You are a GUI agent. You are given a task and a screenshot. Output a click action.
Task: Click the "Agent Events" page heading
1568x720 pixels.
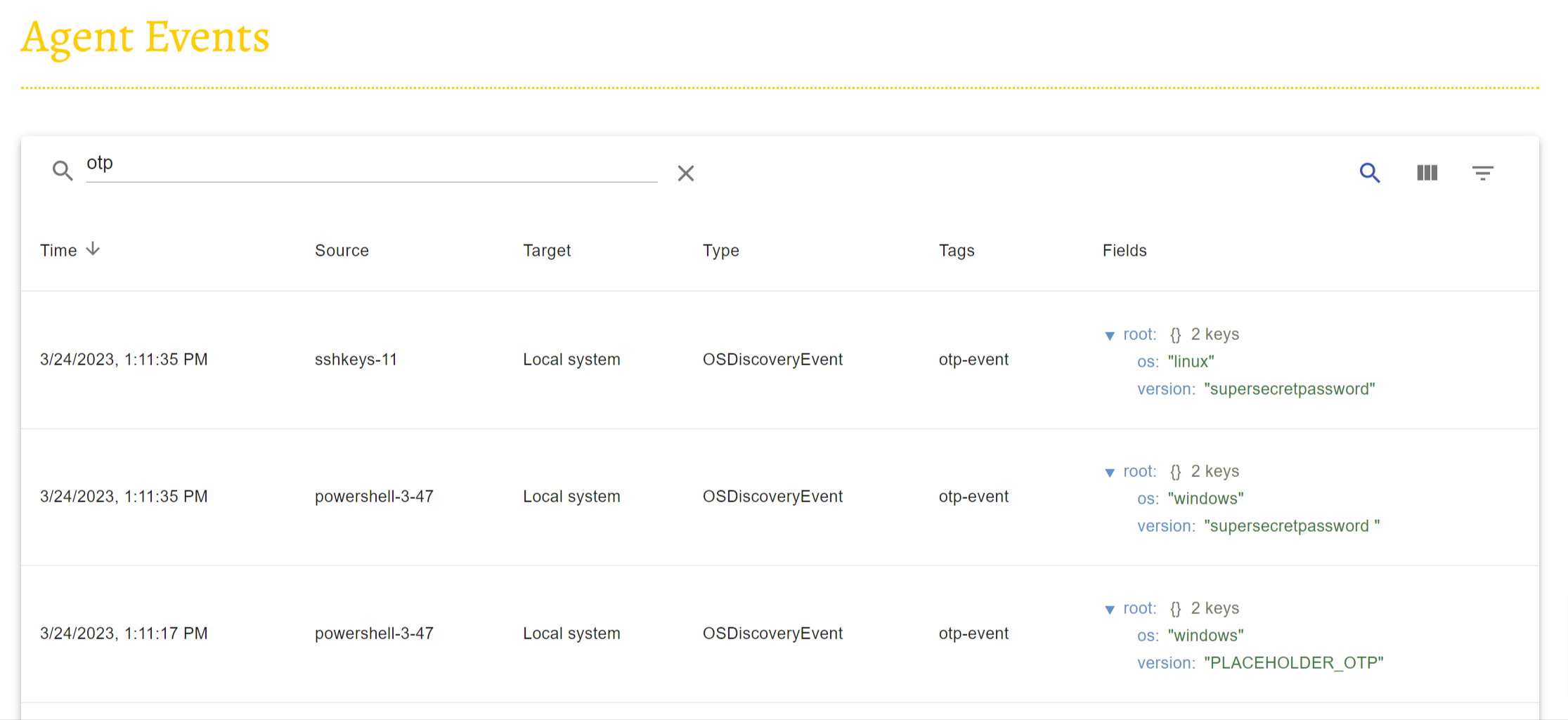145,38
